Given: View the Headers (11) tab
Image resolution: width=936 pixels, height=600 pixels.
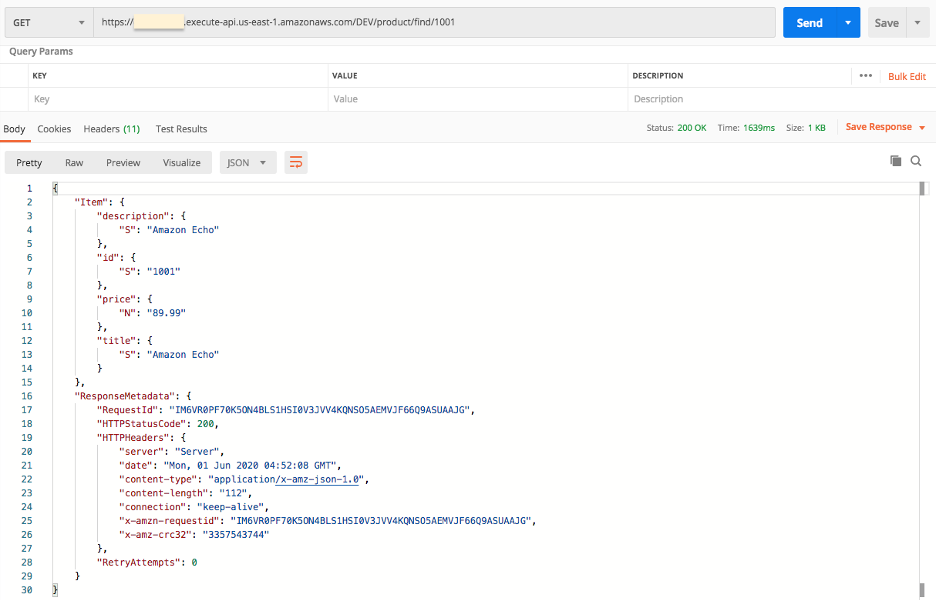Looking at the screenshot, I should tap(110, 128).
